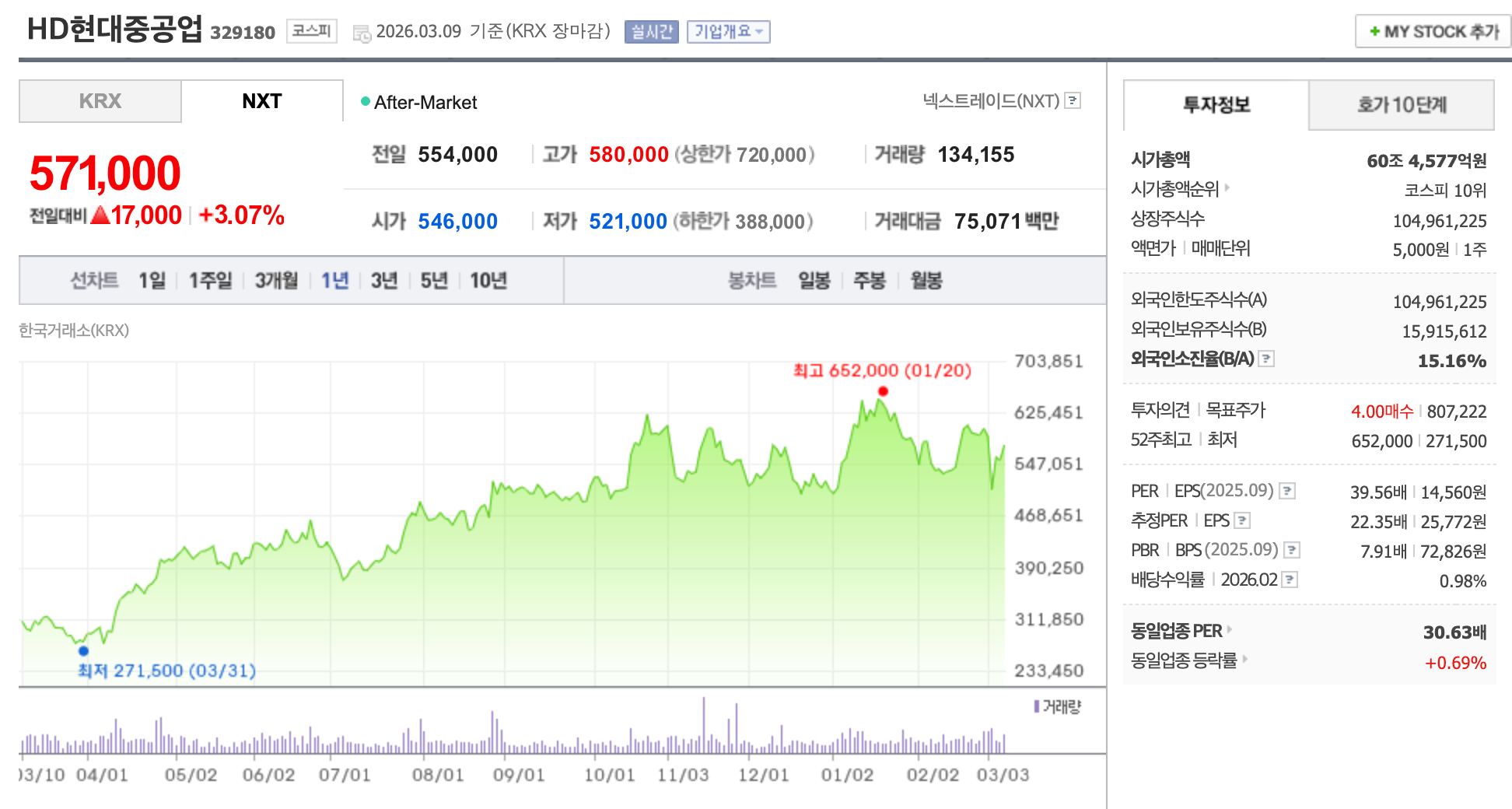
Task: Click the 한국거래소(KRX) chart label
Action: click(74, 331)
